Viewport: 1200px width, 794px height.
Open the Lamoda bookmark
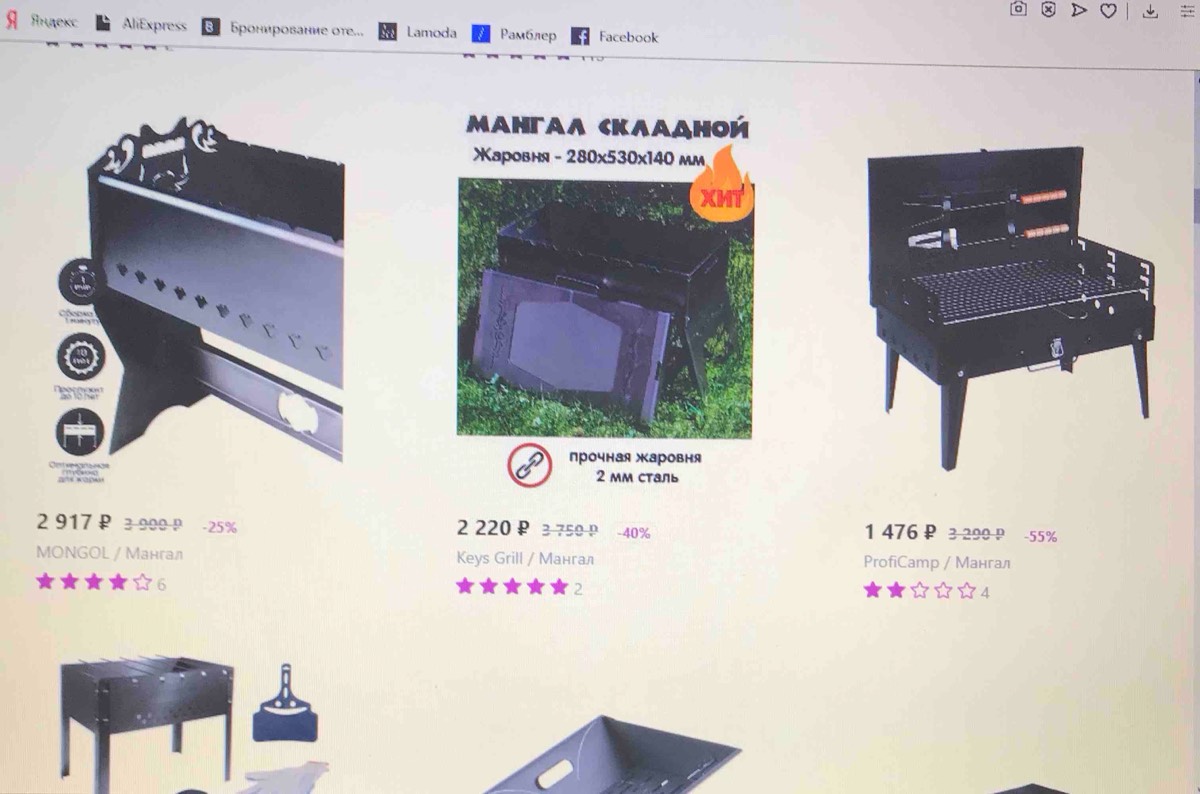(418, 32)
